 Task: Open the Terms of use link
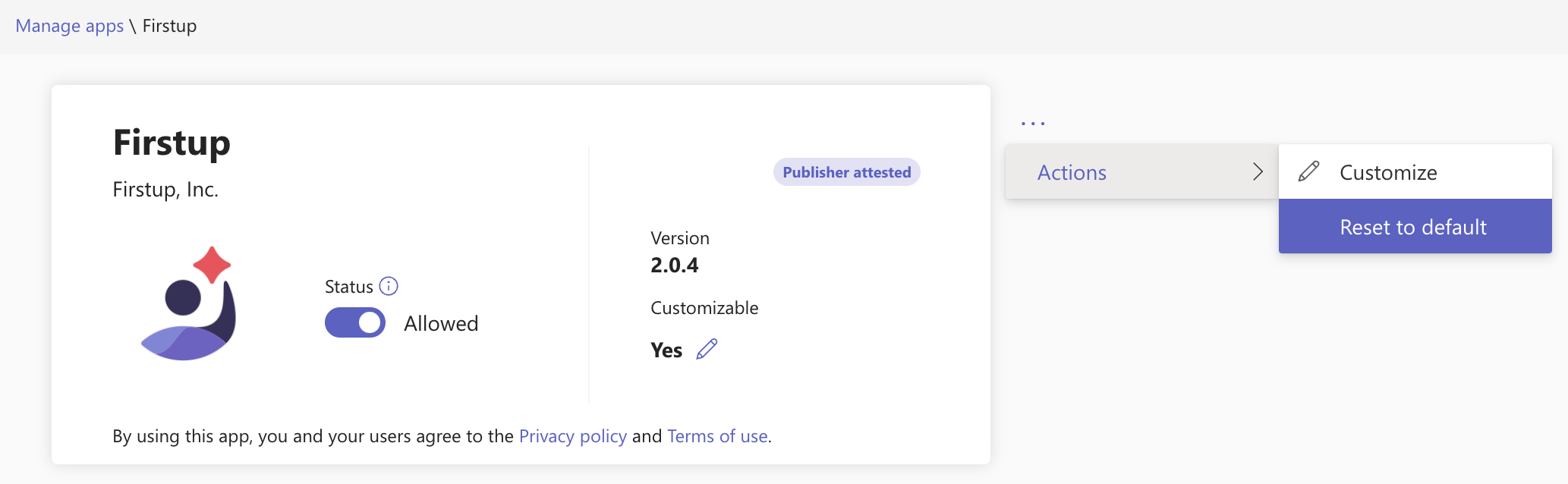click(717, 436)
